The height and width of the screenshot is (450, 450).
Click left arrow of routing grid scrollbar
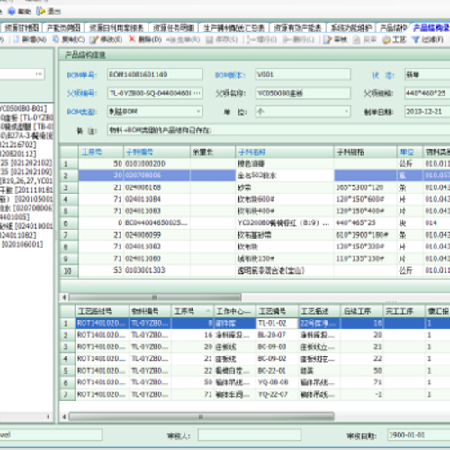click(x=64, y=417)
